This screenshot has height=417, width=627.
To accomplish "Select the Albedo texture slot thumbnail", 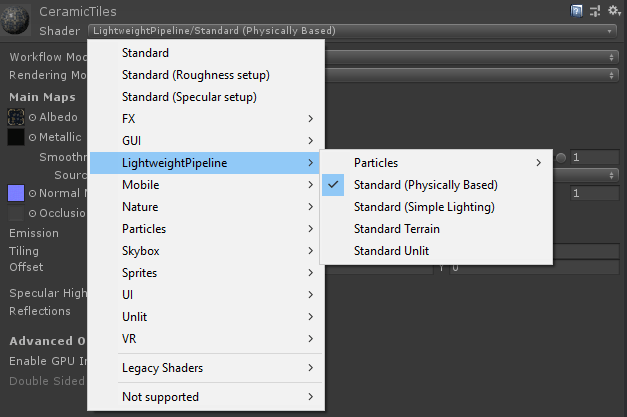I will click(x=16, y=117).
